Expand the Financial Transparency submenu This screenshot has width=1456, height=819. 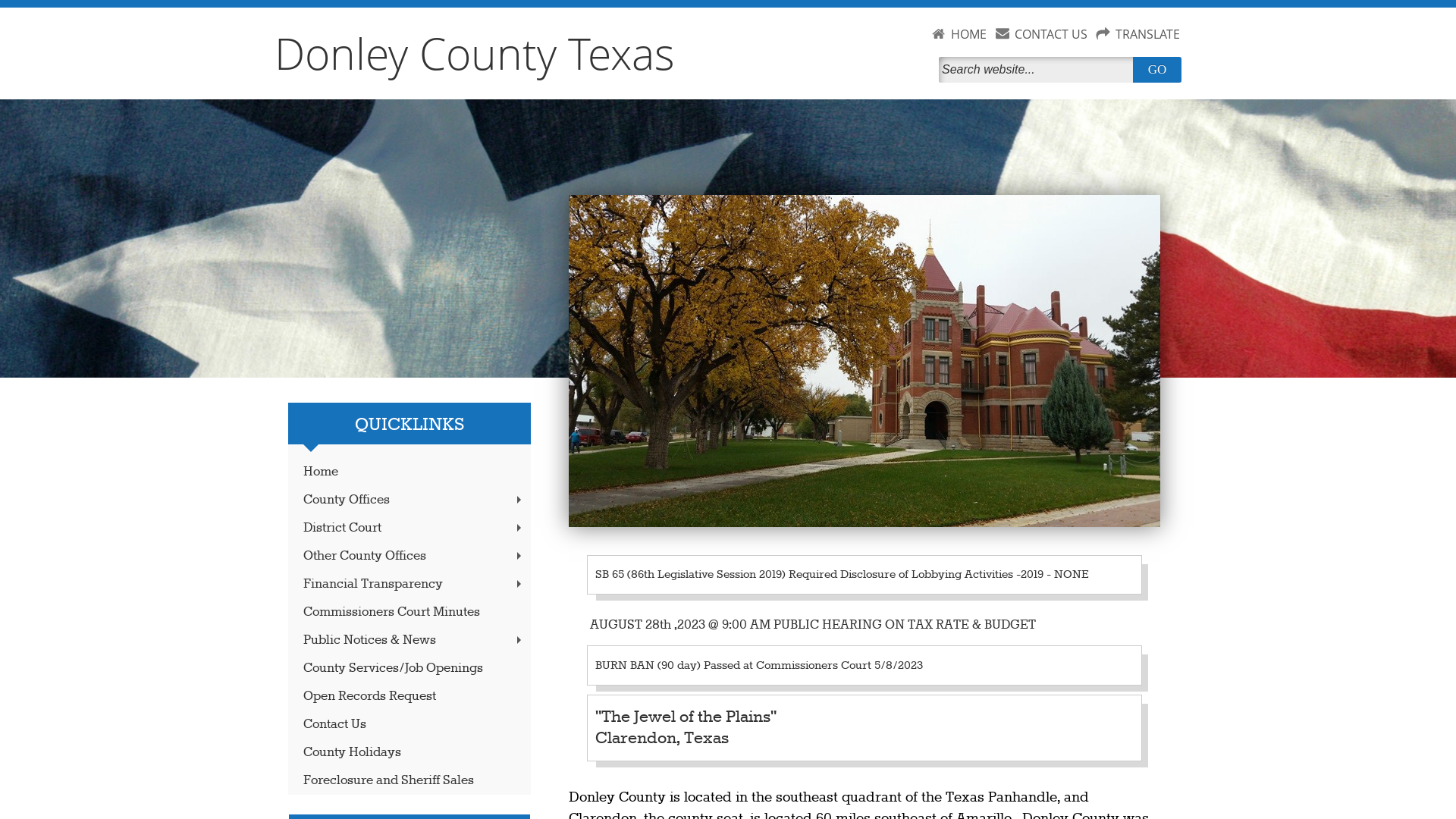518,584
